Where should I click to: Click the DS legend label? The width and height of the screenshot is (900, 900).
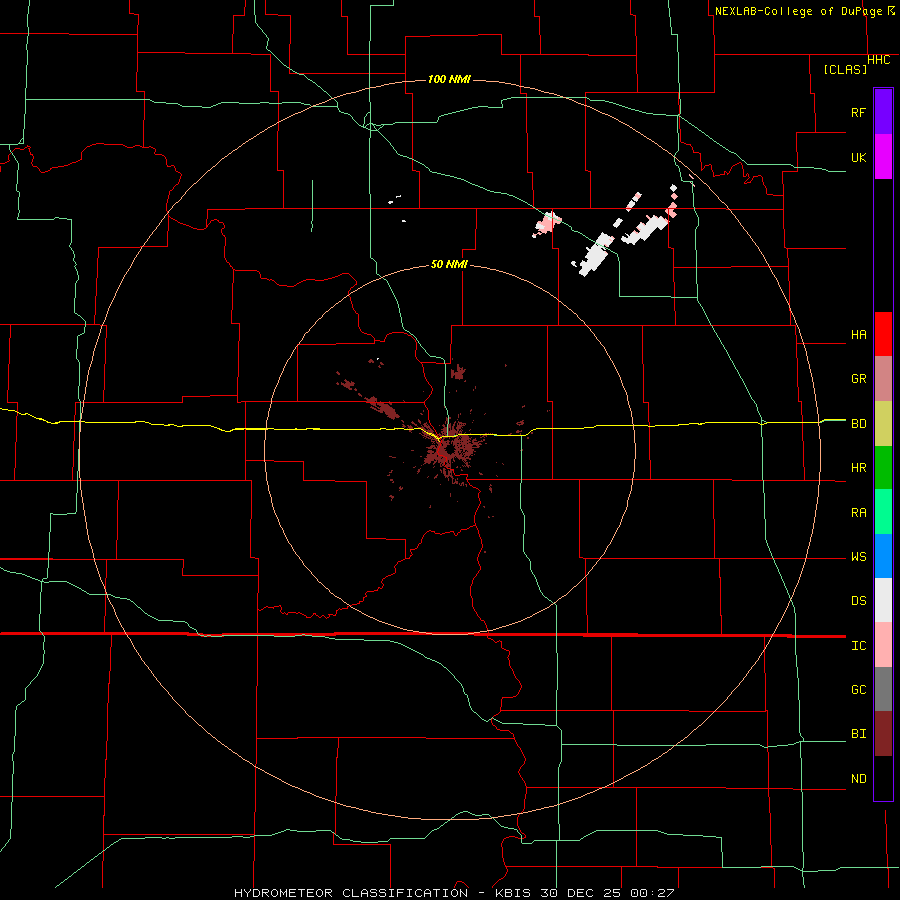tap(858, 601)
